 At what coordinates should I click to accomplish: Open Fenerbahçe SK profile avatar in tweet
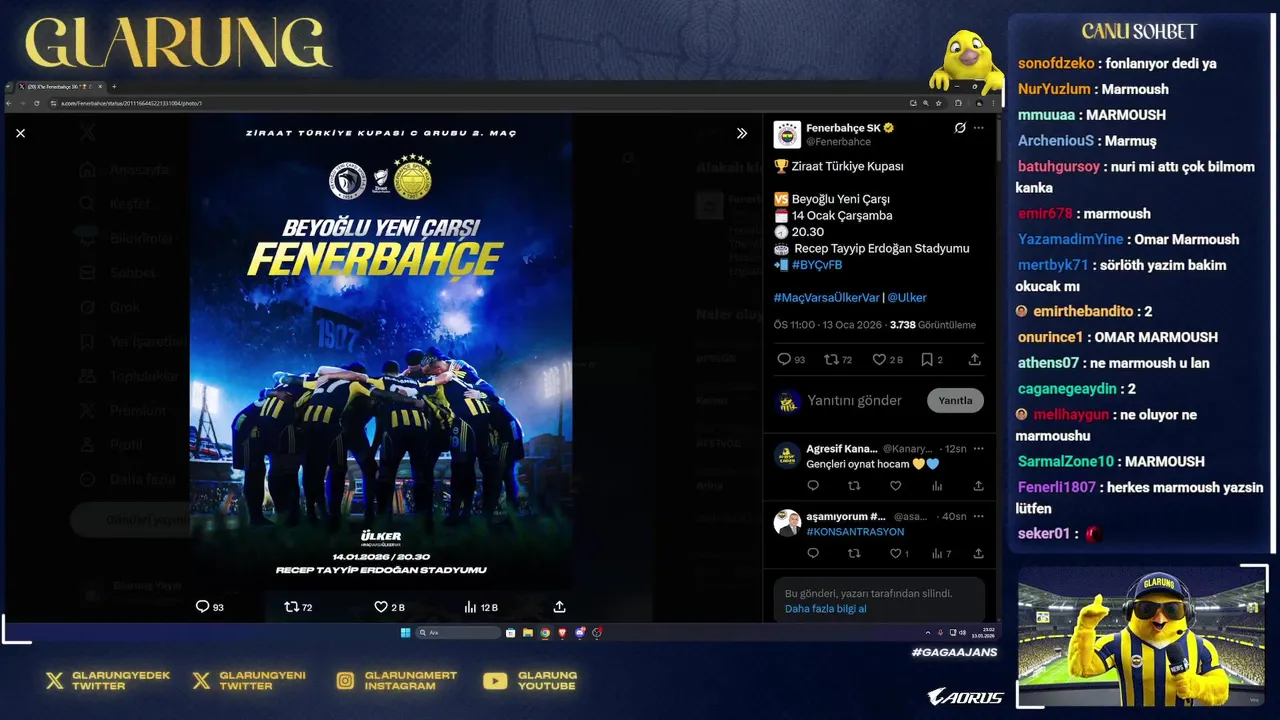(787, 134)
